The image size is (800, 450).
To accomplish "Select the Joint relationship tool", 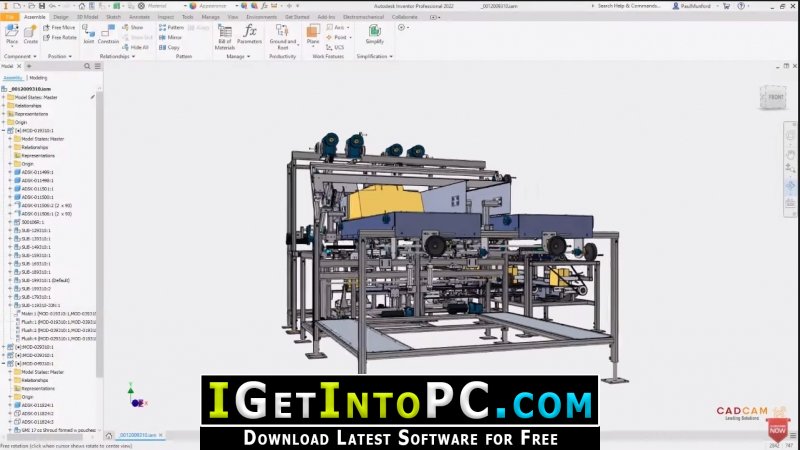I will [x=88, y=34].
